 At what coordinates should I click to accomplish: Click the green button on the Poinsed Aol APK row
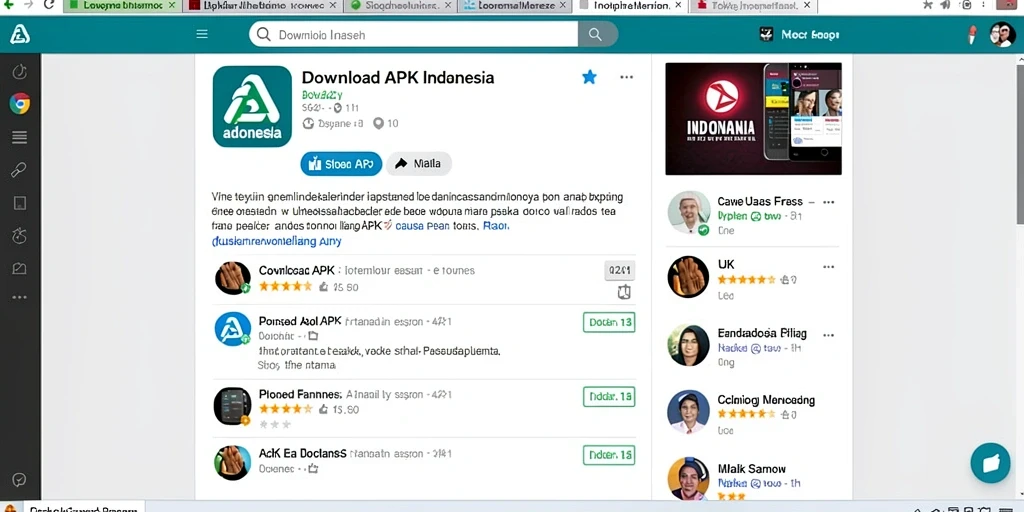609,322
